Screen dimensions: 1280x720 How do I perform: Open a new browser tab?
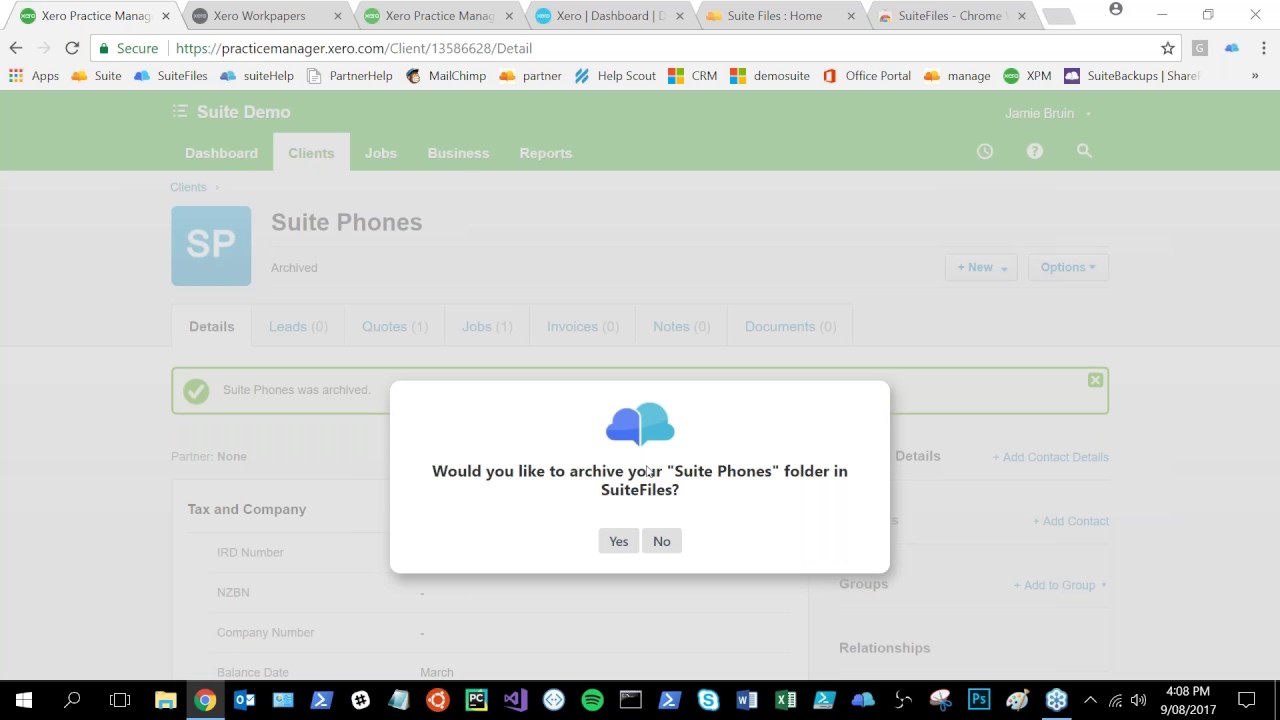point(1057,17)
